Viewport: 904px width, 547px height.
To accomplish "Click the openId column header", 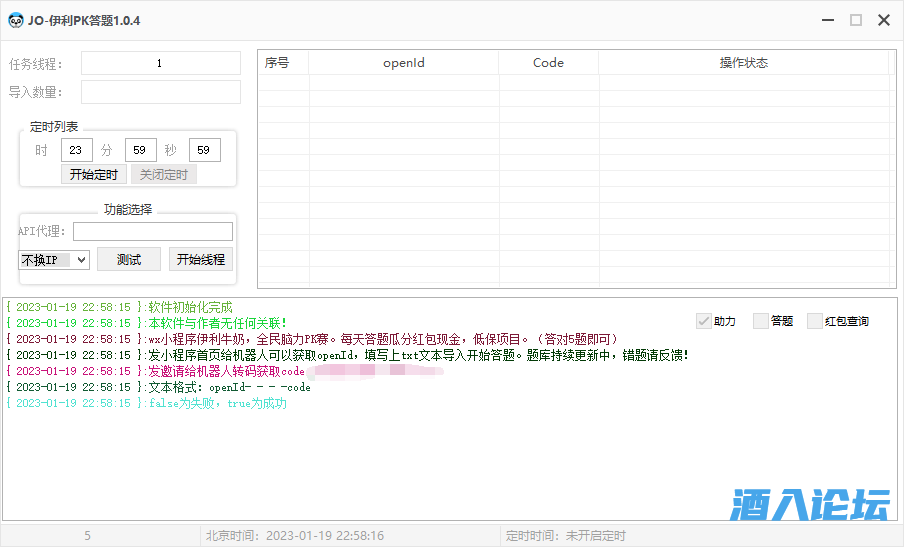I will (403, 63).
